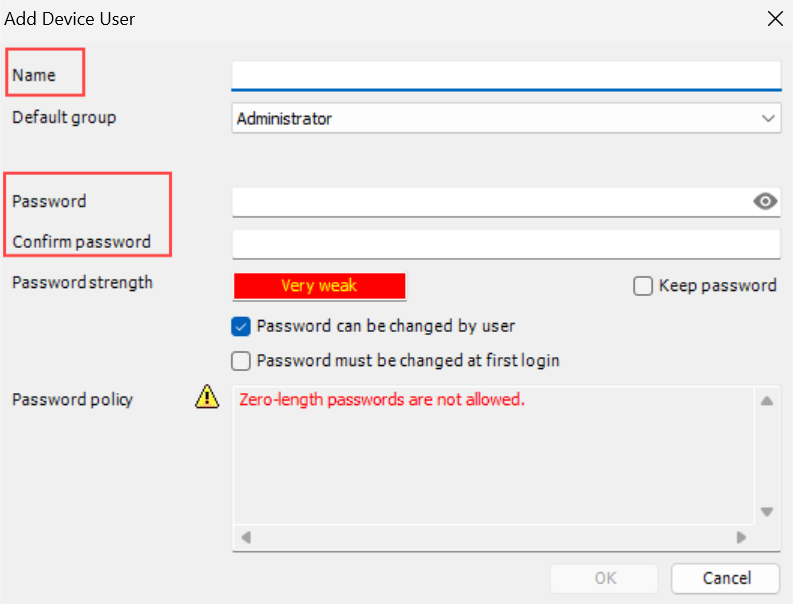
Task: Click the OK button
Action: pyautogui.click(x=604, y=578)
